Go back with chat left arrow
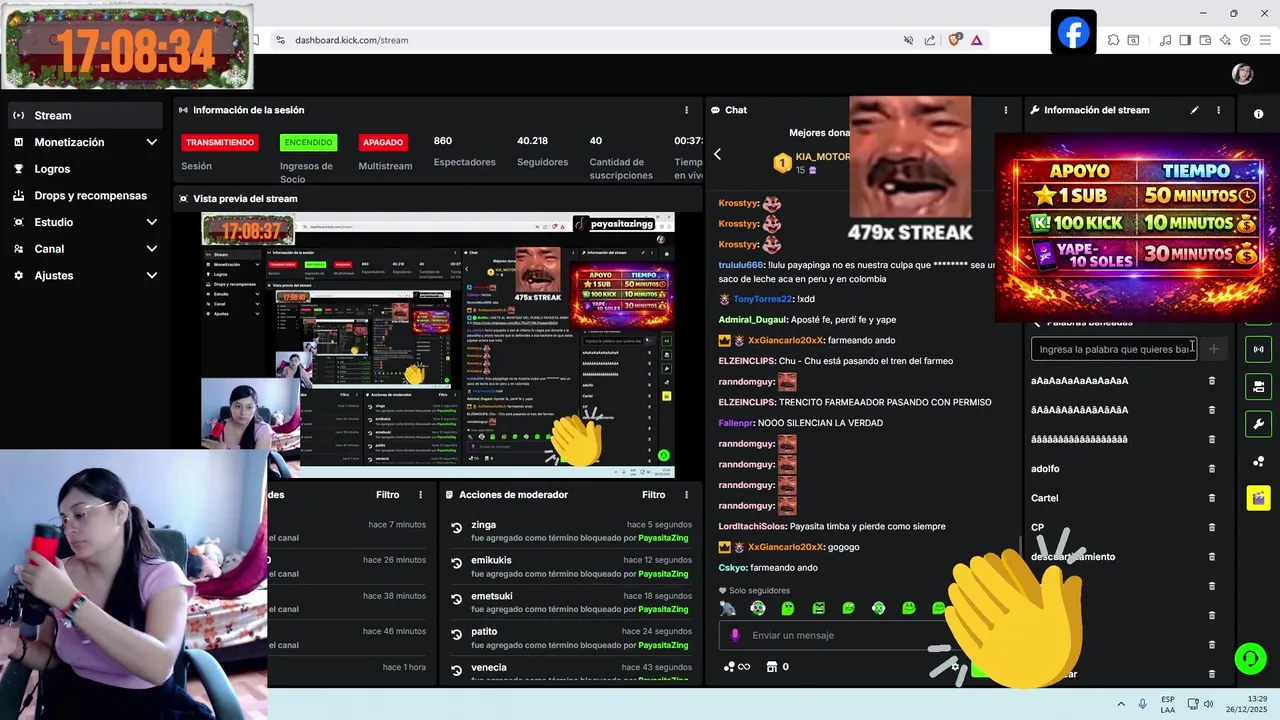 pyautogui.click(x=717, y=154)
